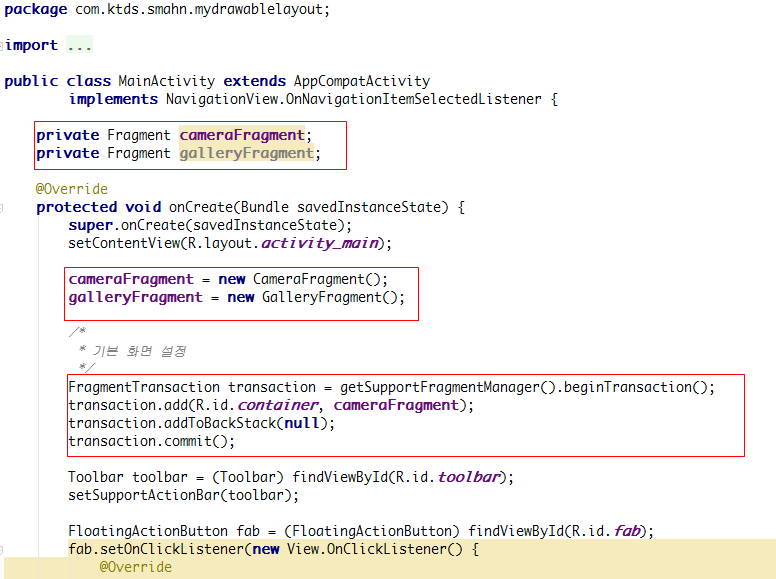Click the setContentView method call
The width and height of the screenshot is (776, 579).
[125, 243]
